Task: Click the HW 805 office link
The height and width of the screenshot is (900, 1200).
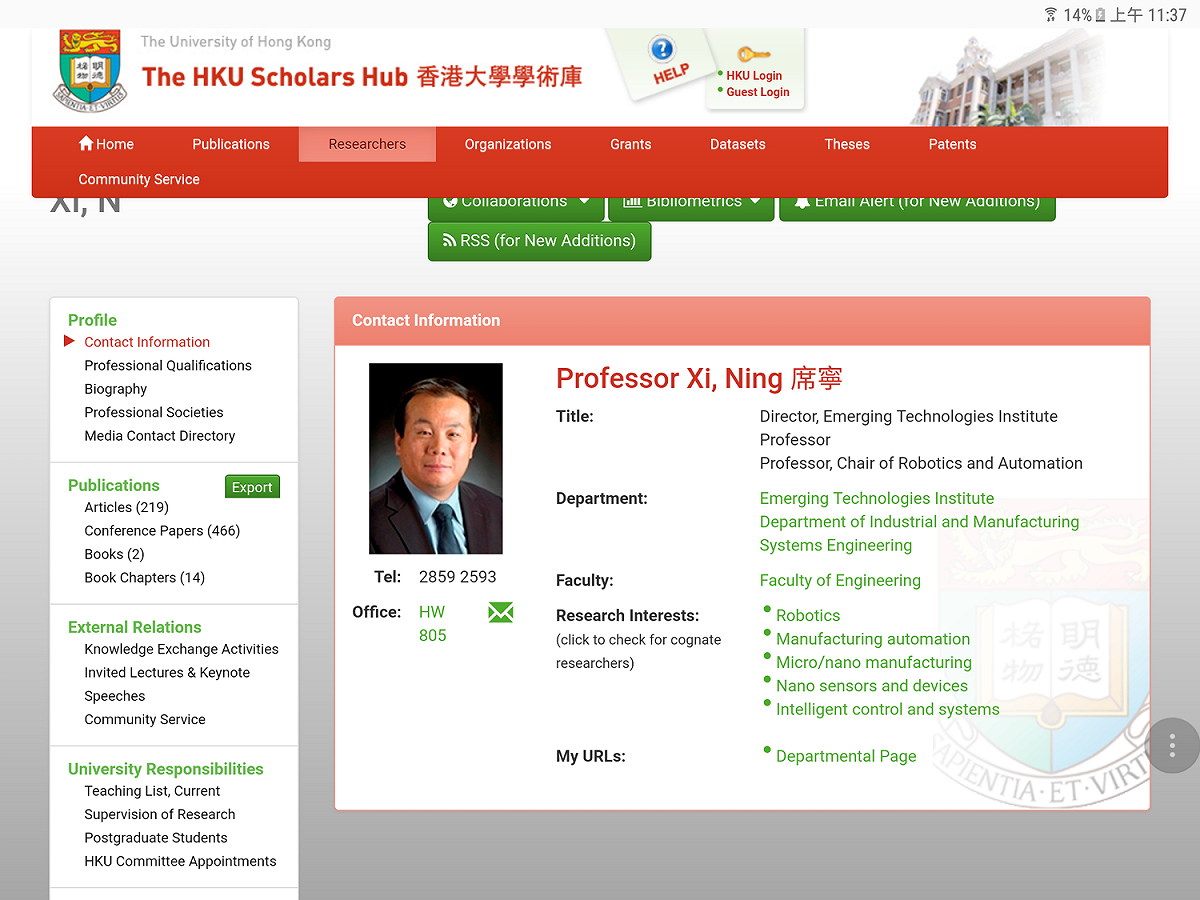Action: click(432, 623)
